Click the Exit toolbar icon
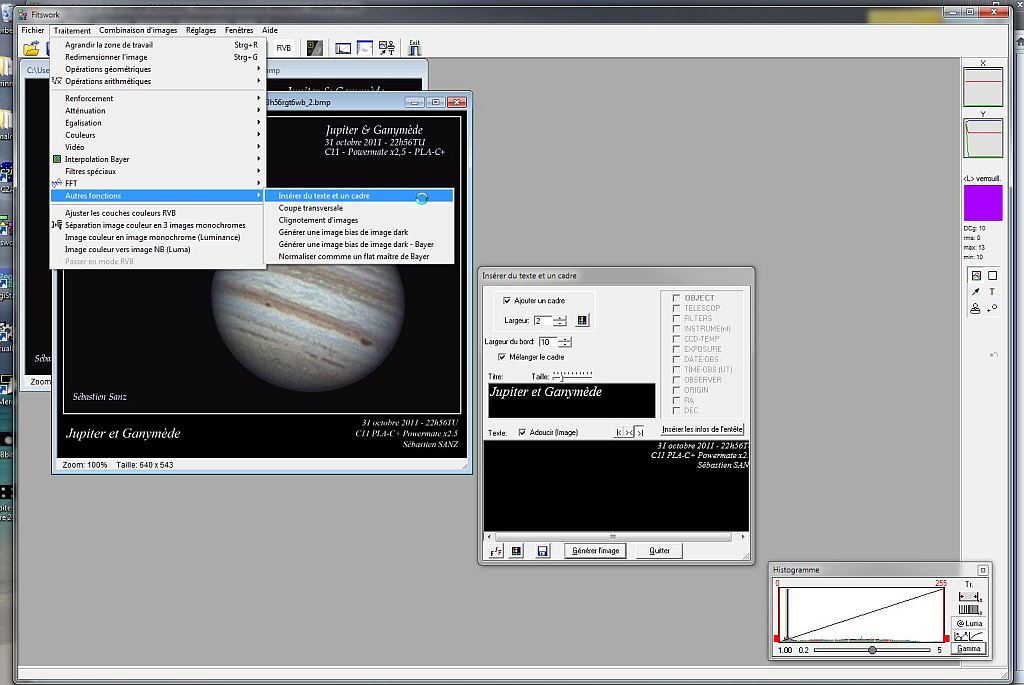The image size is (1024, 685). tap(414, 47)
